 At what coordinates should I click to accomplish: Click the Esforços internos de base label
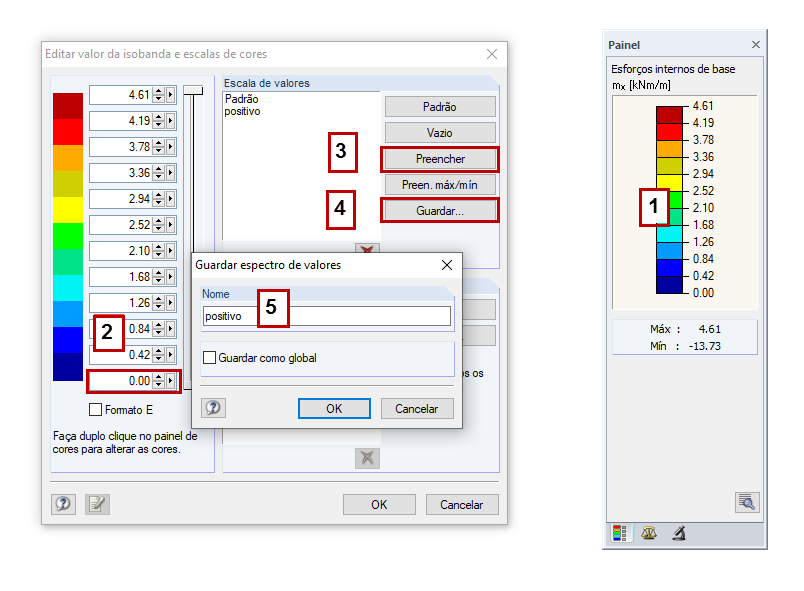coord(673,69)
